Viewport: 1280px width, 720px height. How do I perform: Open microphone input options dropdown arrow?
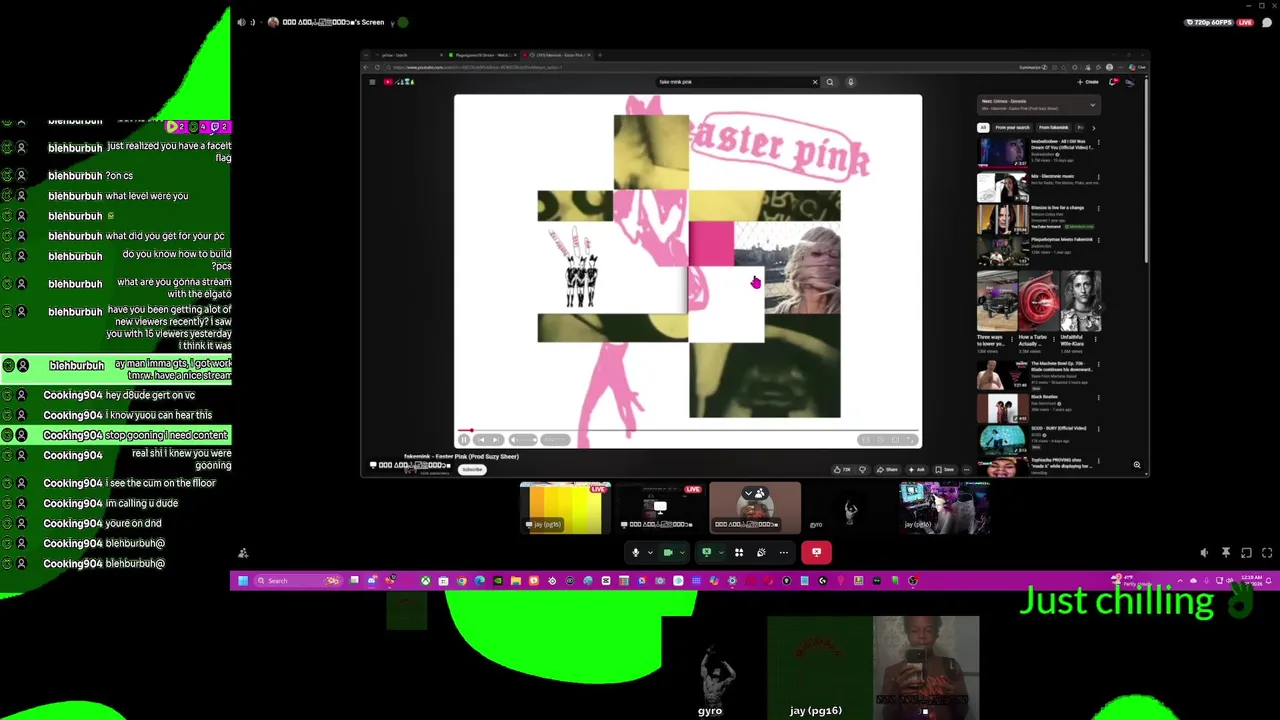(650, 552)
